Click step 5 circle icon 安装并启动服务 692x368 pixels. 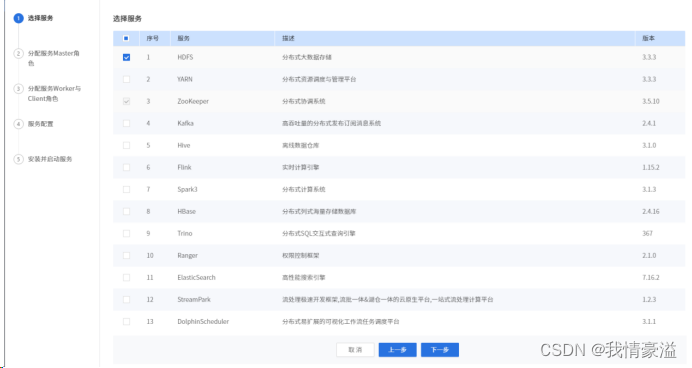tap(19, 159)
